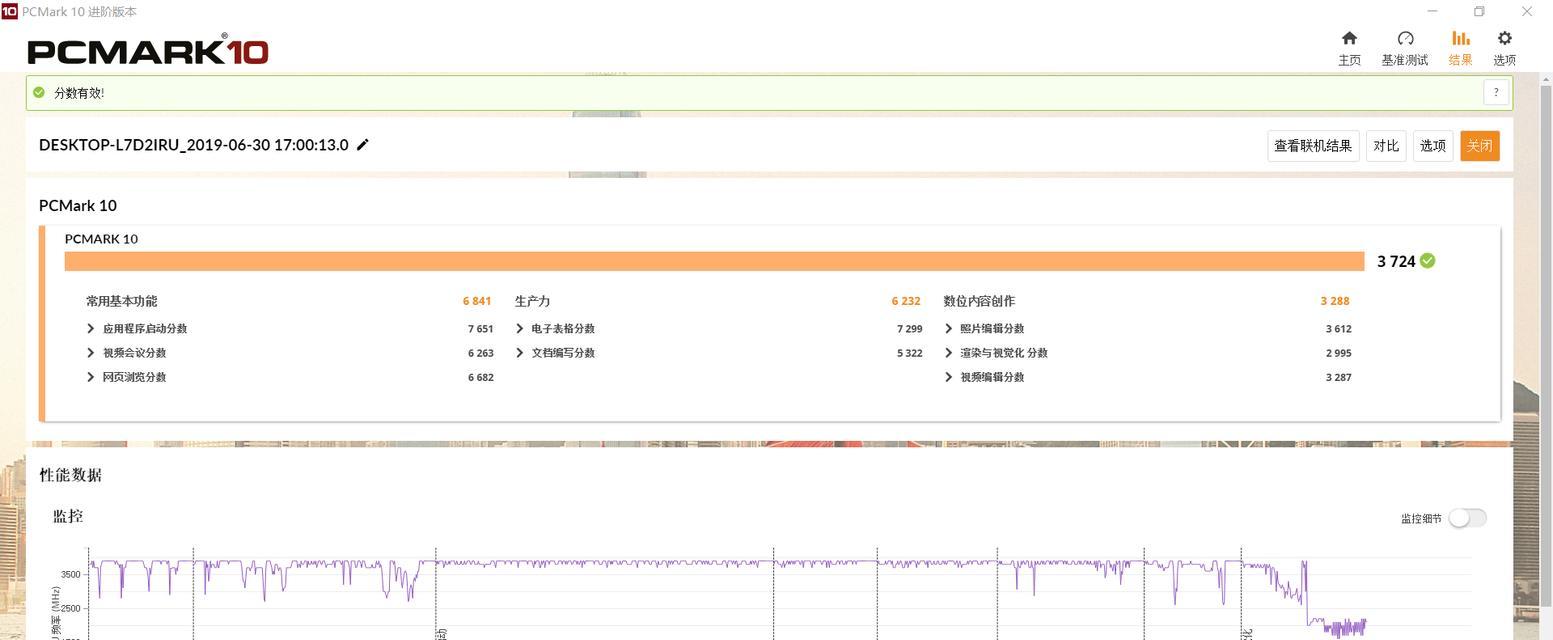Click the 数位内容创作 score 3 288
This screenshot has width=1553, height=640.
(1335, 301)
